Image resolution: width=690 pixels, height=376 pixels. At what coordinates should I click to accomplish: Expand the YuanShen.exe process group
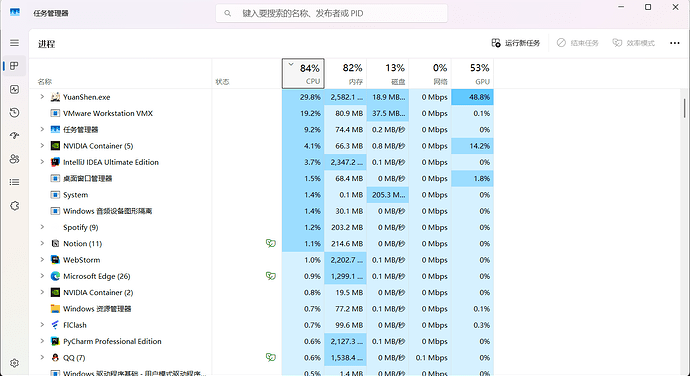click(x=42, y=96)
